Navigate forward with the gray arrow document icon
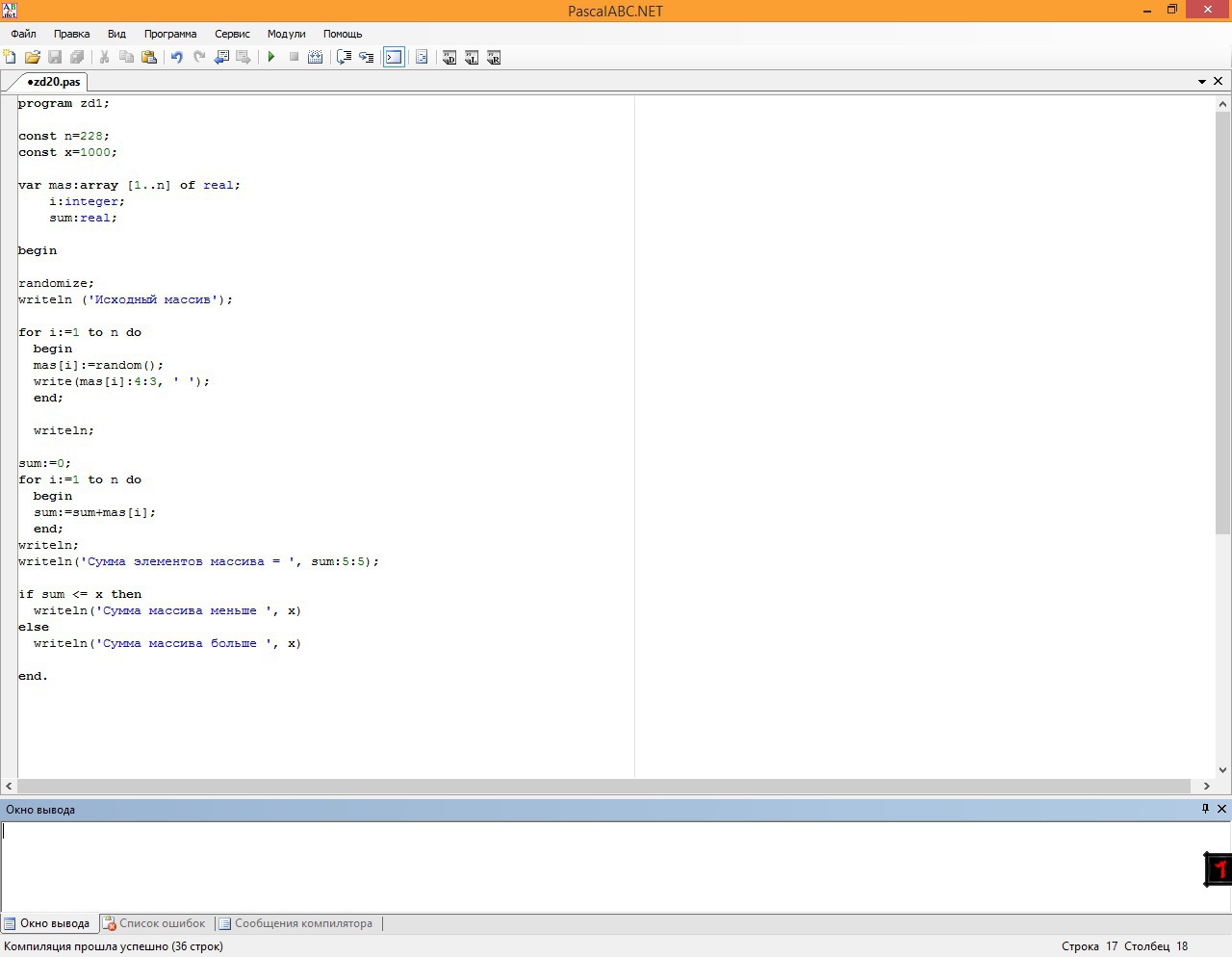The image size is (1232, 957). (x=244, y=58)
